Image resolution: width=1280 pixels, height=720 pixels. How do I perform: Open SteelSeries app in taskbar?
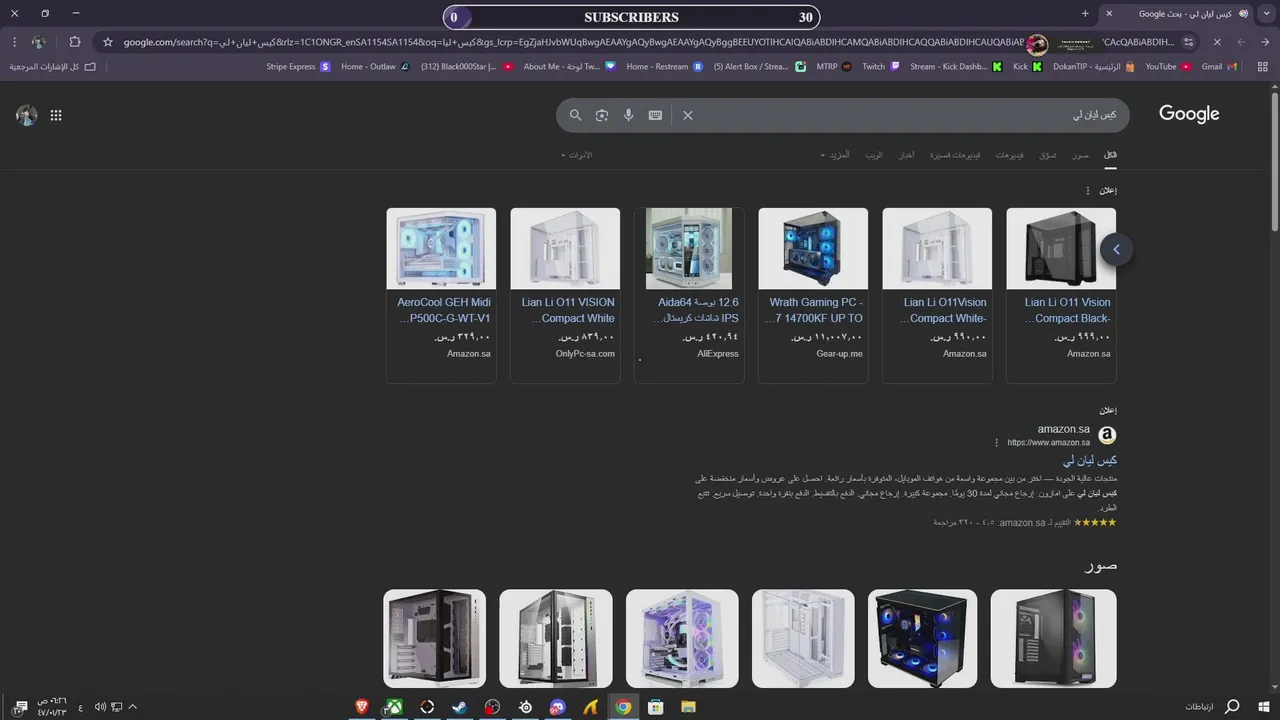tap(525, 707)
